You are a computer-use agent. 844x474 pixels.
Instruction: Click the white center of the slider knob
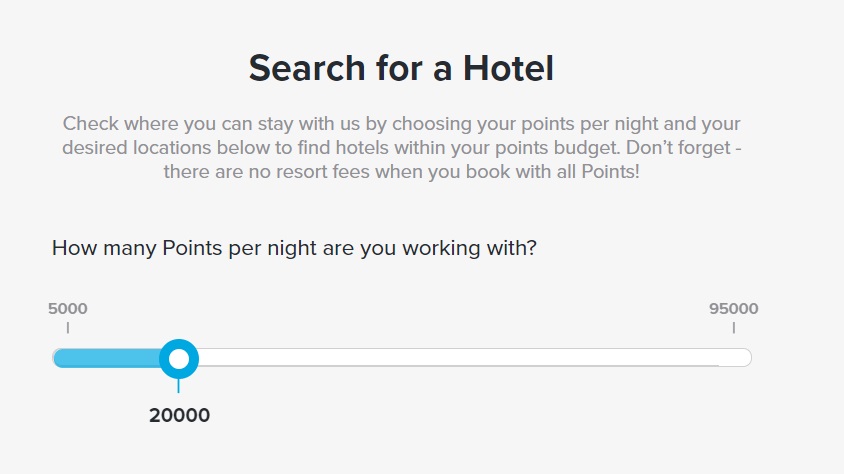click(x=179, y=357)
